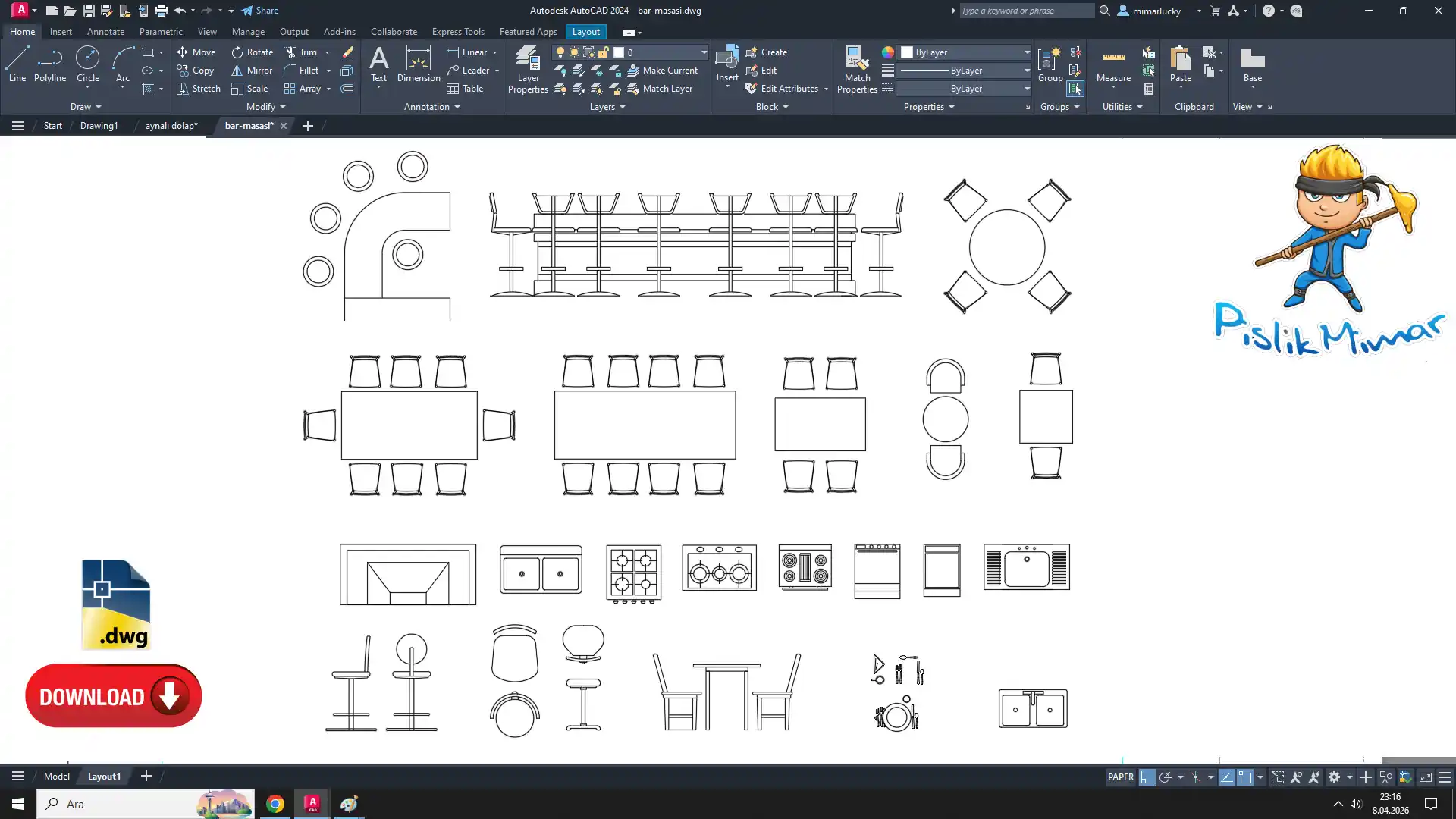The image size is (1456, 819).
Task: Toggle Polar Tracking in status bar
Action: click(x=1166, y=777)
